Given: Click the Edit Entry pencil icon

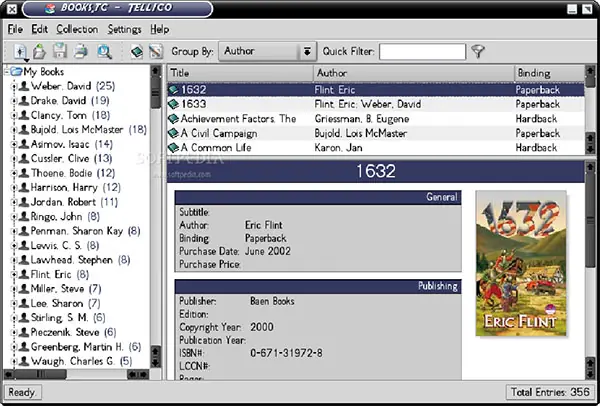Looking at the screenshot, I should (156, 52).
